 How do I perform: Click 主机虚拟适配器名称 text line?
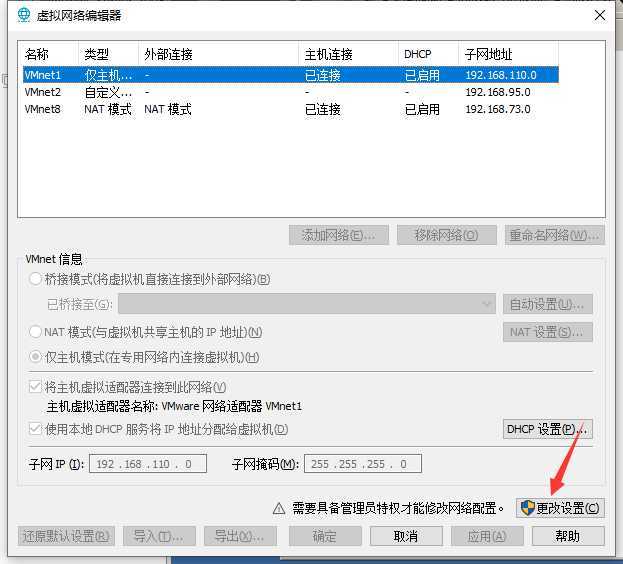point(174,406)
